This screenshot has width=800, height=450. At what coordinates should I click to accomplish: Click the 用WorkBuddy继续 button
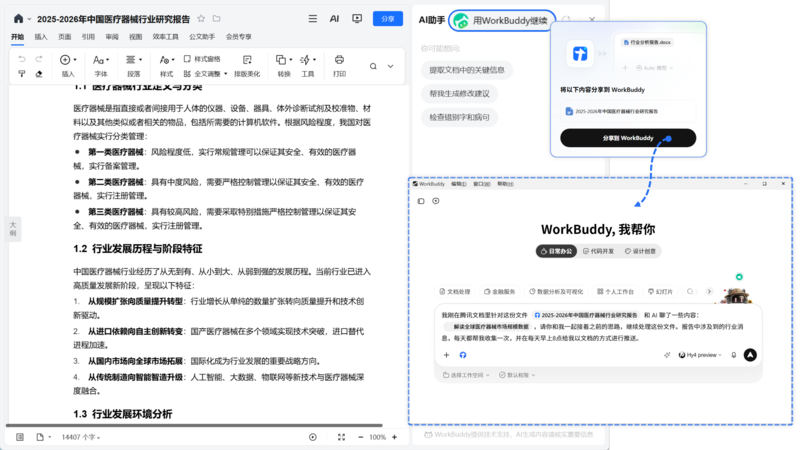pos(503,20)
